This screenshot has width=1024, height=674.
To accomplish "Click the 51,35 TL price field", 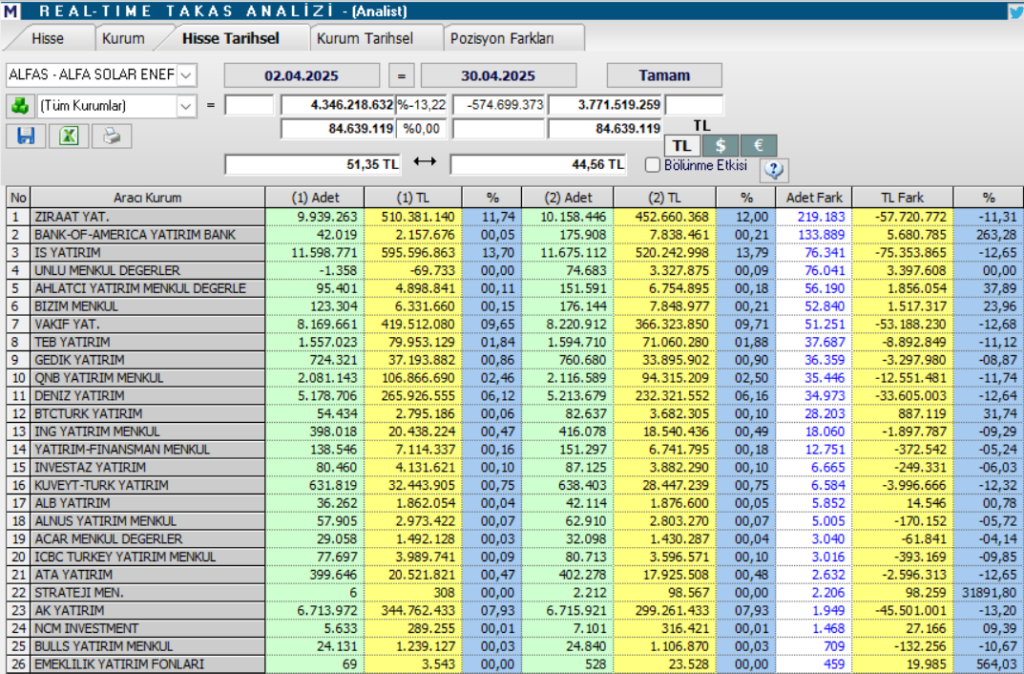I will tap(313, 164).
